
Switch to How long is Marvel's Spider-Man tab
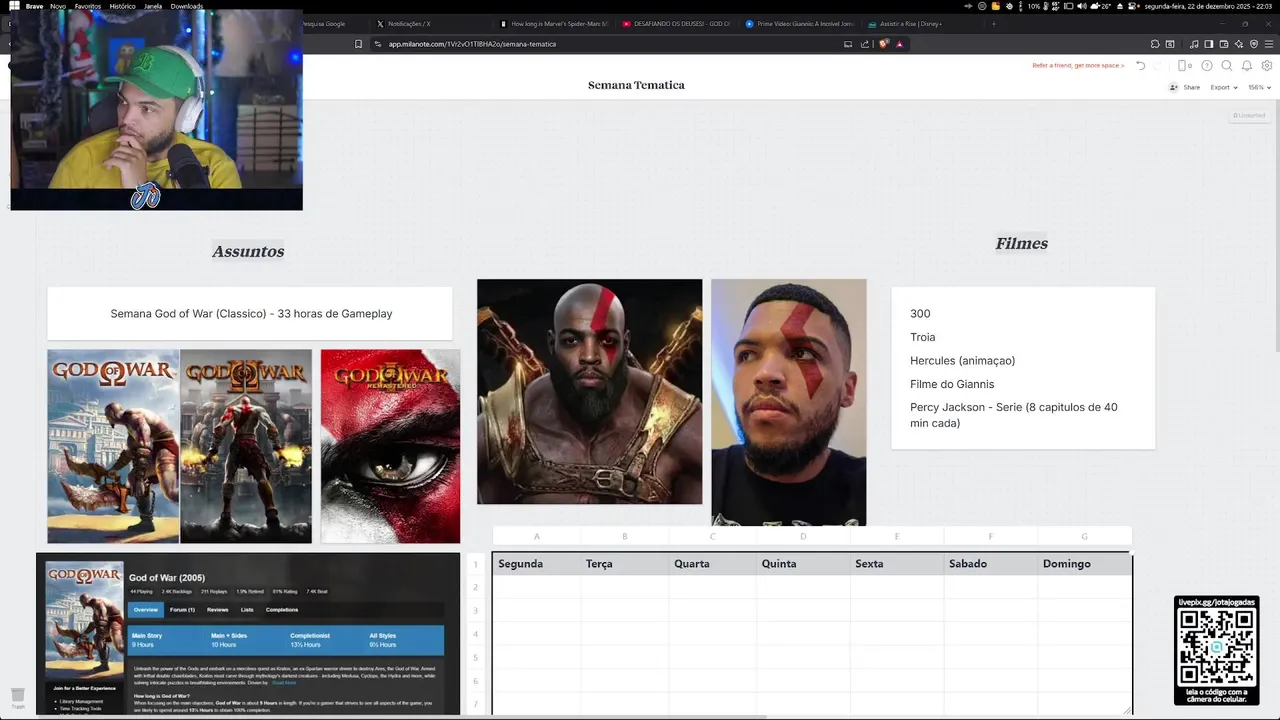click(x=554, y=23)
